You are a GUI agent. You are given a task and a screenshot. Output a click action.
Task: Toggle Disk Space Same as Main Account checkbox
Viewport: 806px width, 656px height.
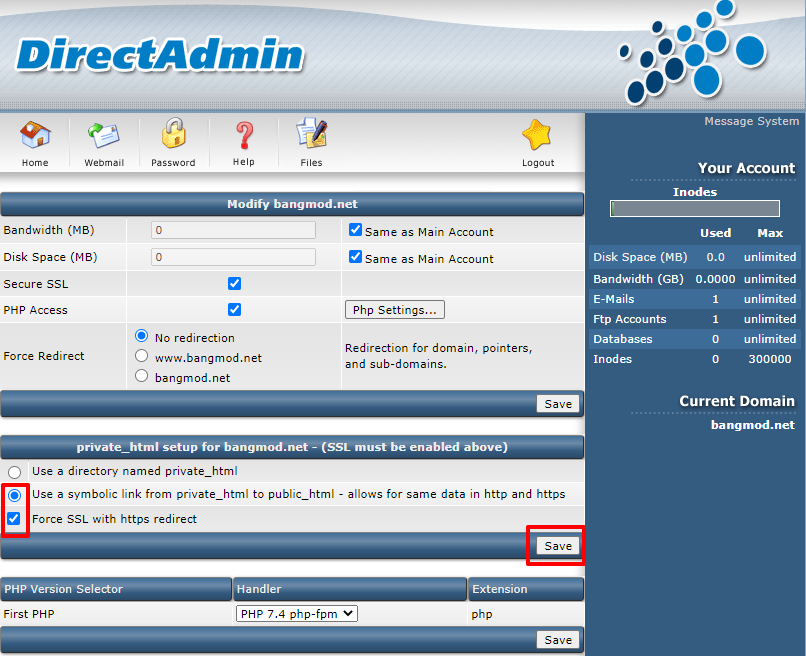(355, 257)
